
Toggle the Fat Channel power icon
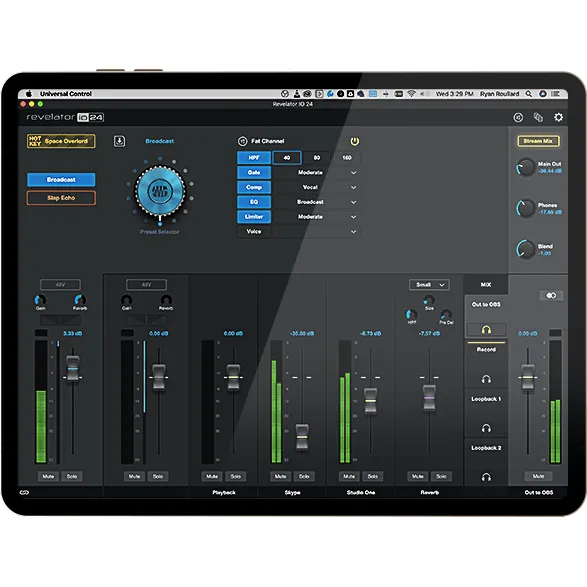pos(355,141)
